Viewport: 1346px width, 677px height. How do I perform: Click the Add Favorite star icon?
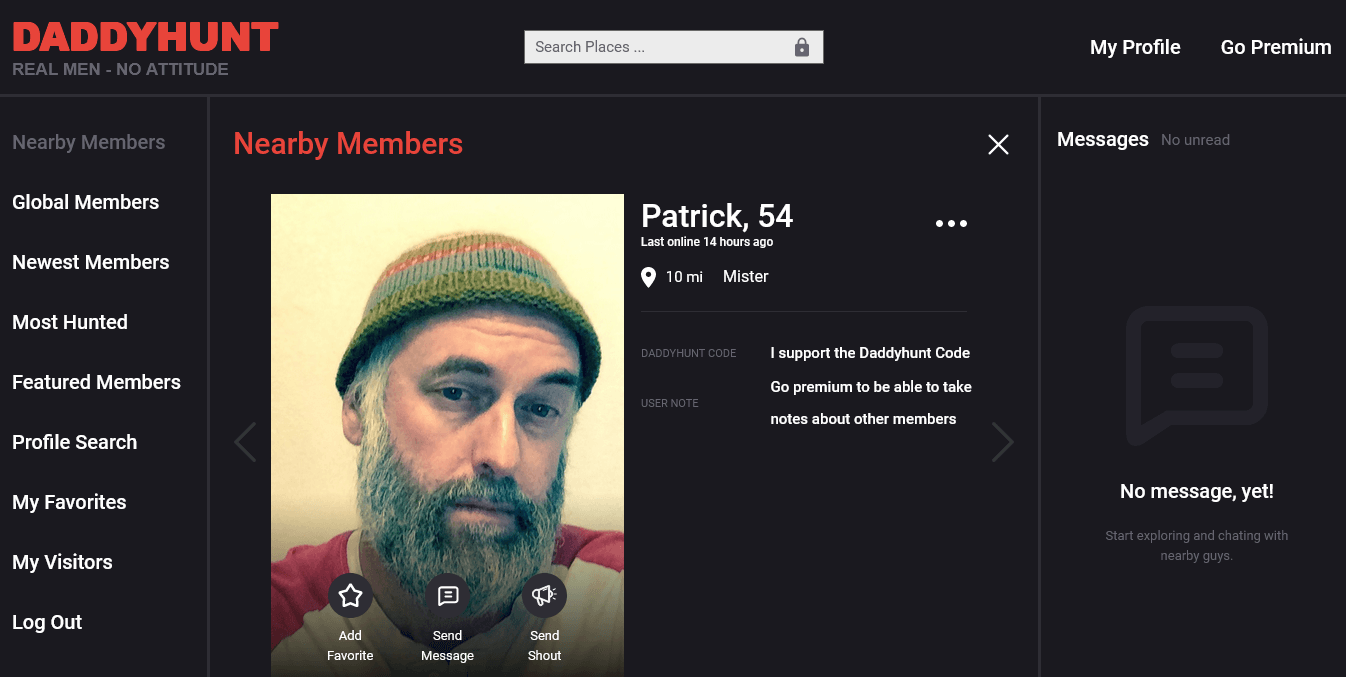(x=350, y=596)
